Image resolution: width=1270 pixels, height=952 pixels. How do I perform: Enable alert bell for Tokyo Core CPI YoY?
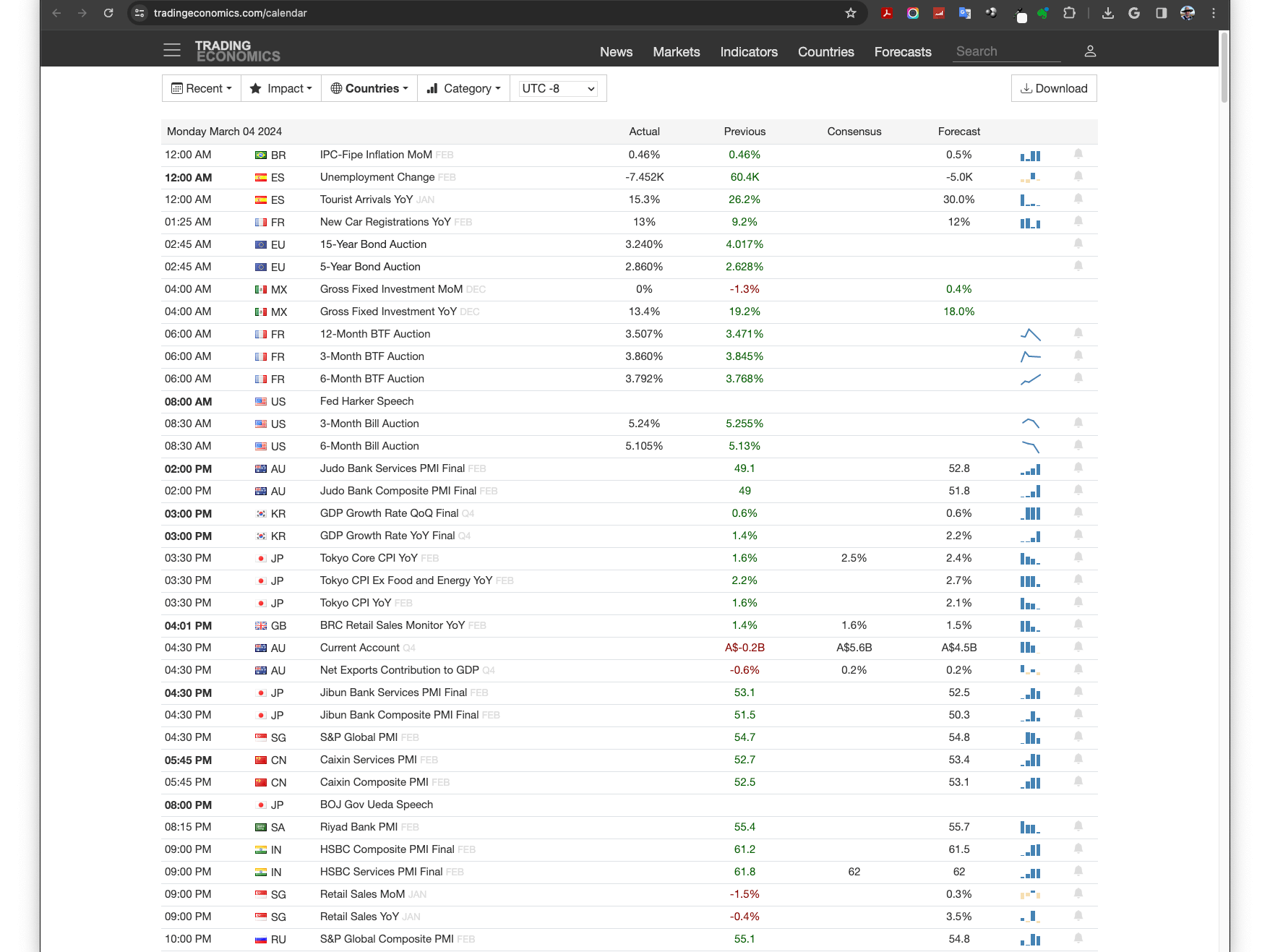click(x=1078, y=558)
